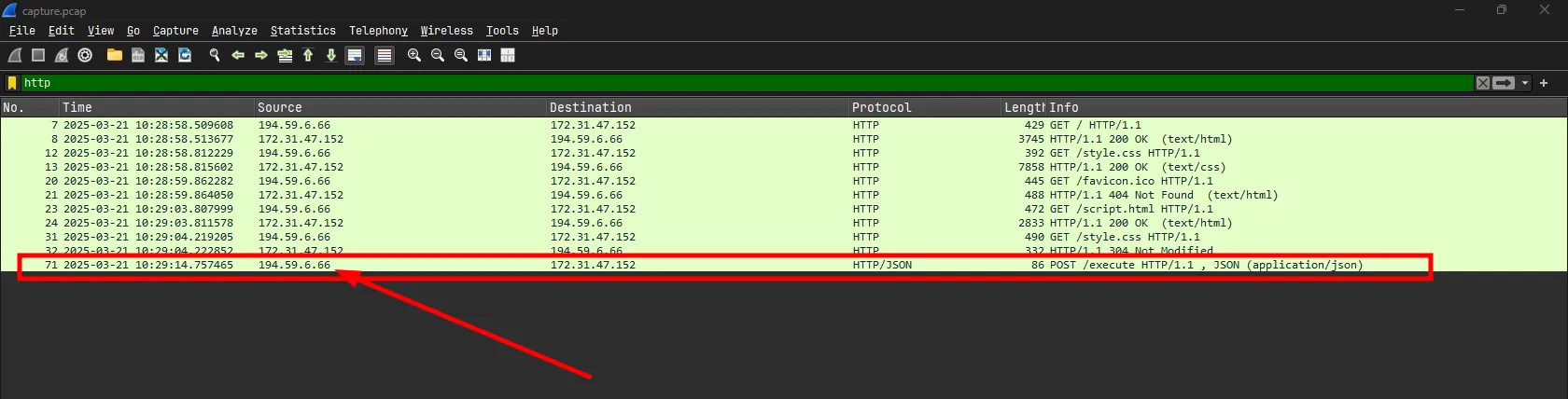This screenshot has height=399, width=1568.
Task: Jump to the first packet
Action: tap(308, 56)
